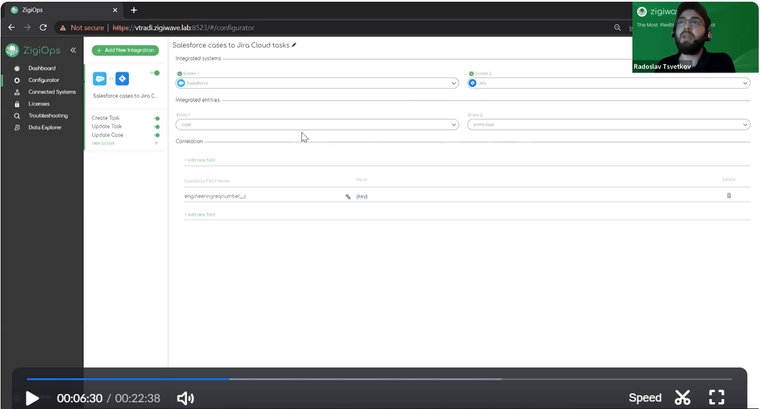
Task: Click the Data Explorer sidebar icon
Action: click(x=17, y=128)
